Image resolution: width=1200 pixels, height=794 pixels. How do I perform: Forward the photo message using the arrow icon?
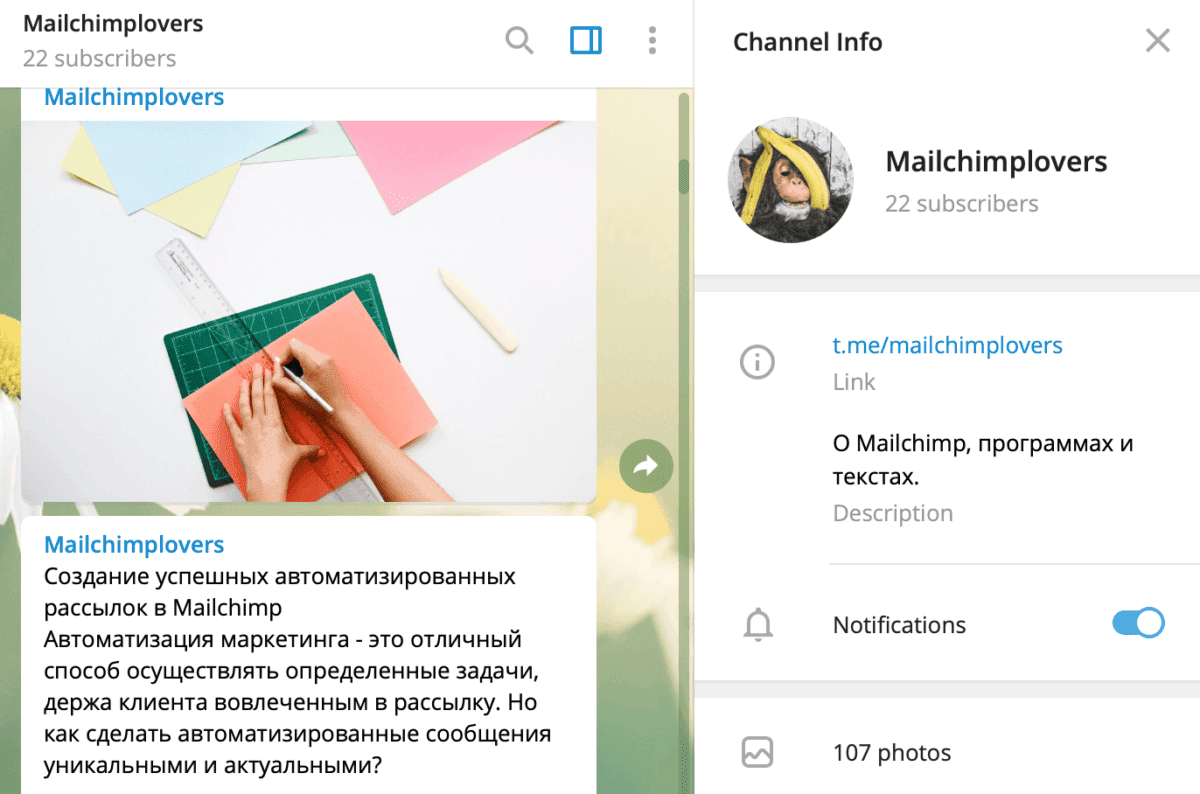646,465
